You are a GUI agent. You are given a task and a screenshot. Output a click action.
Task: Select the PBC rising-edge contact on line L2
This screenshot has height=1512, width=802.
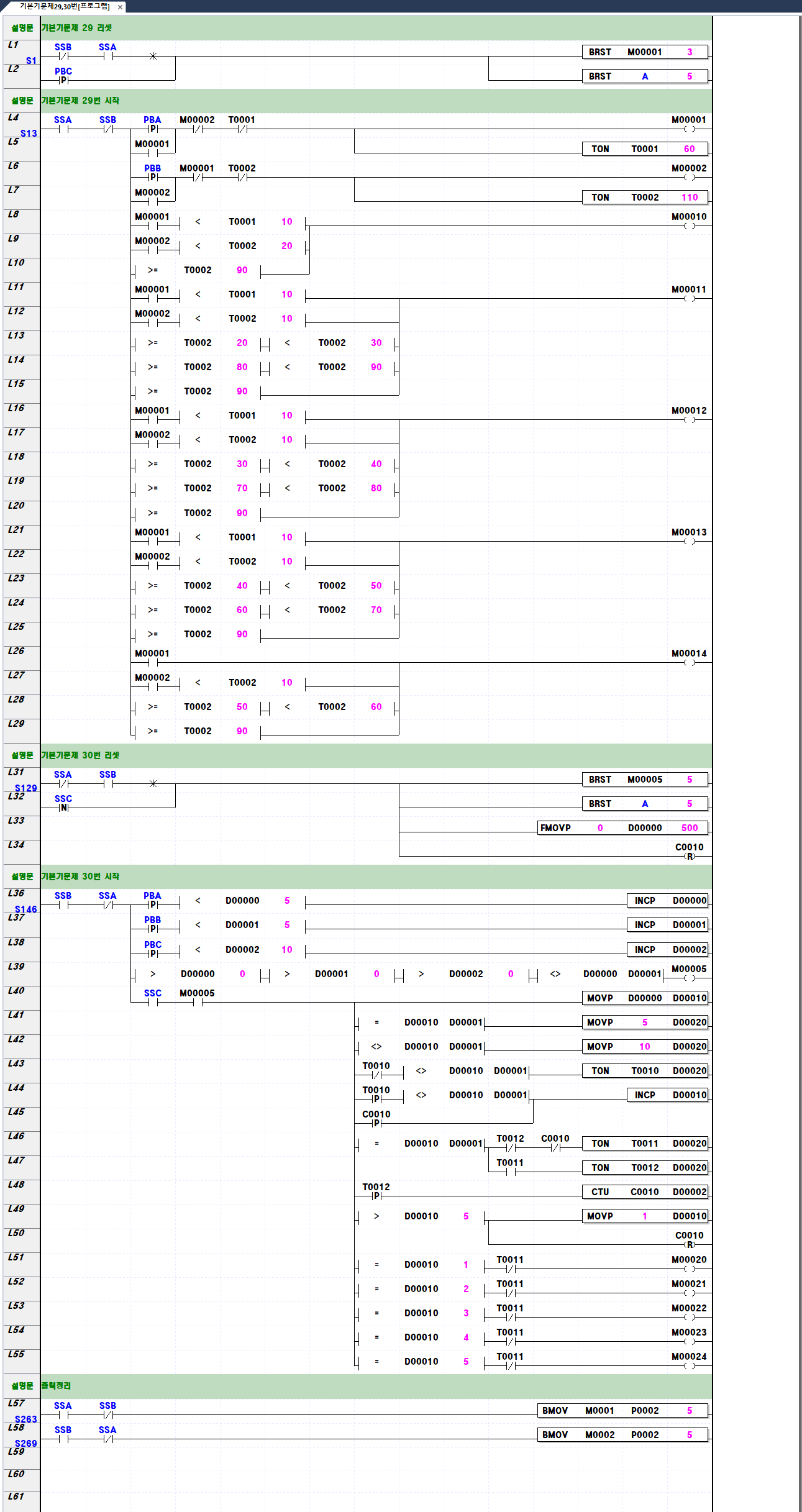click(x=63, y=80)
